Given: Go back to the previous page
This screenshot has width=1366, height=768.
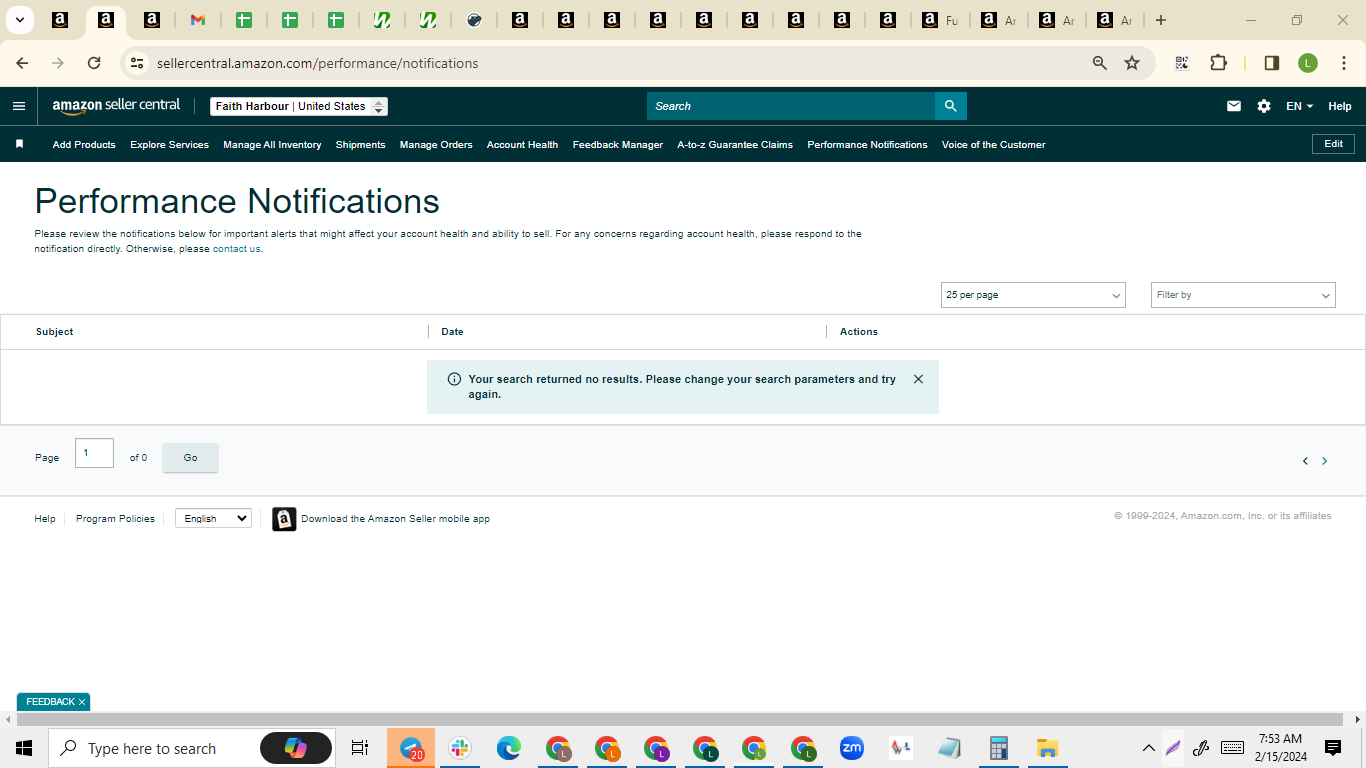Looking at the screenshot, I should [x=22, y=63].
